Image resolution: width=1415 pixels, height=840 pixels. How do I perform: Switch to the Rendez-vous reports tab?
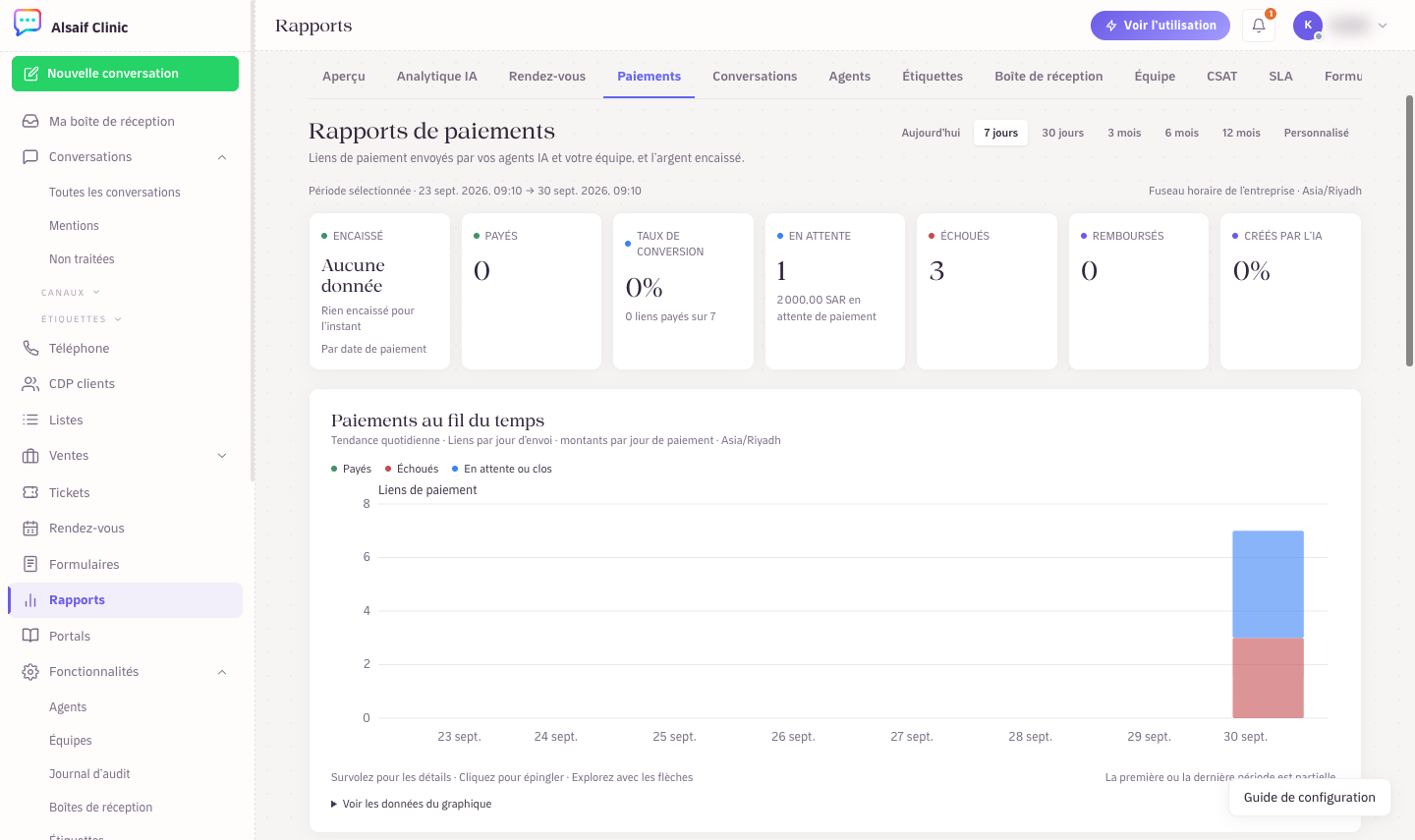pyautogui.click(x=547, y=76)
